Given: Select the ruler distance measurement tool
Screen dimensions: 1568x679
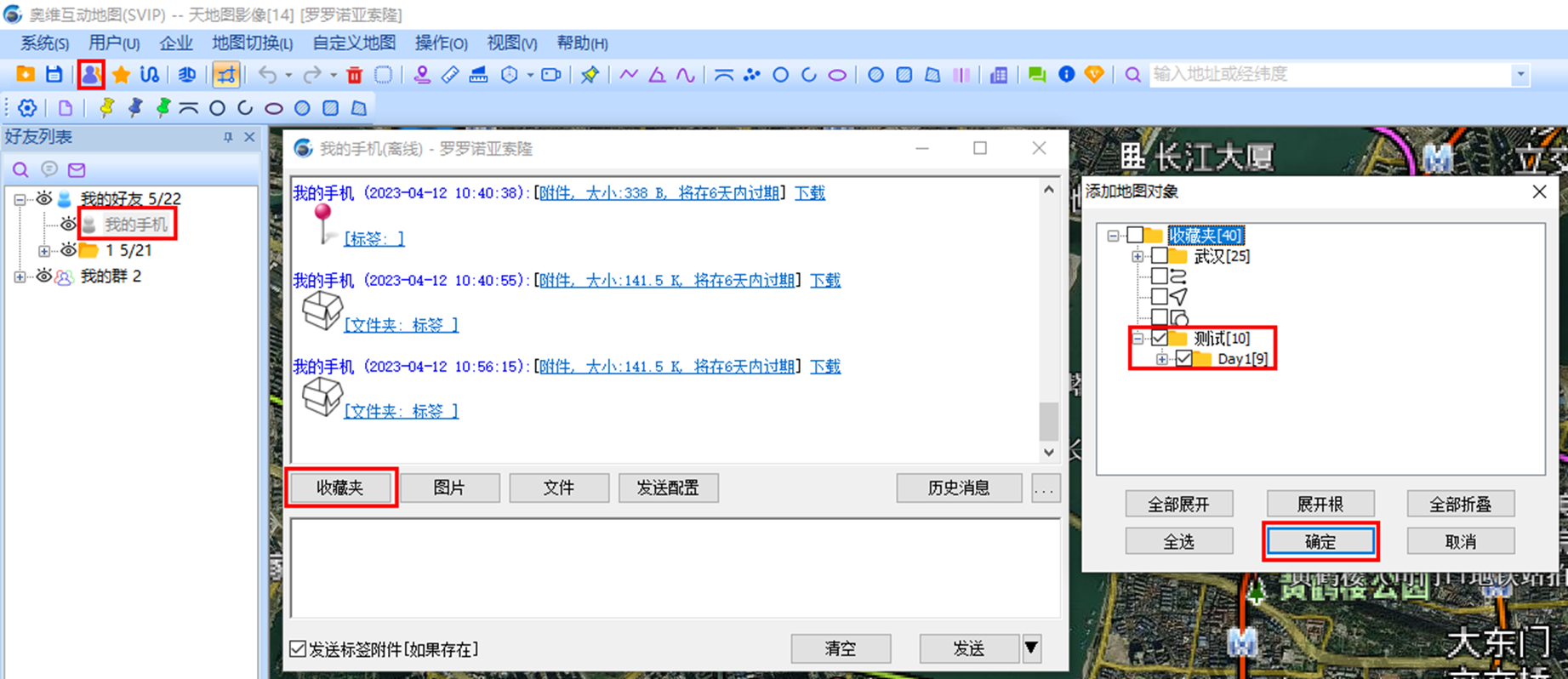Looking at the screenshot, I should click(x=450, y=75).
